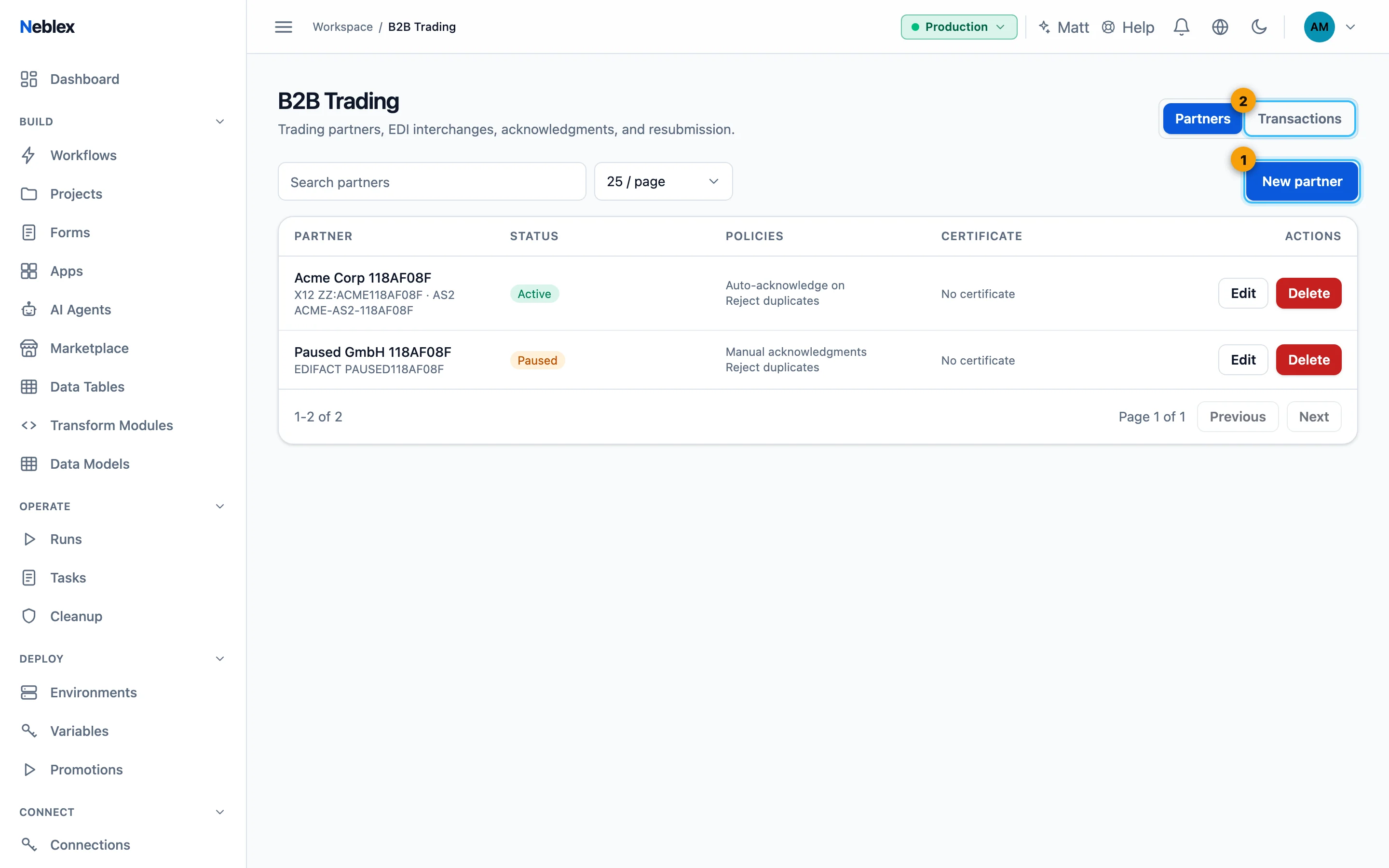Click the New partner button
The height and width of the screenshot is (868, 1389).
1302,181
